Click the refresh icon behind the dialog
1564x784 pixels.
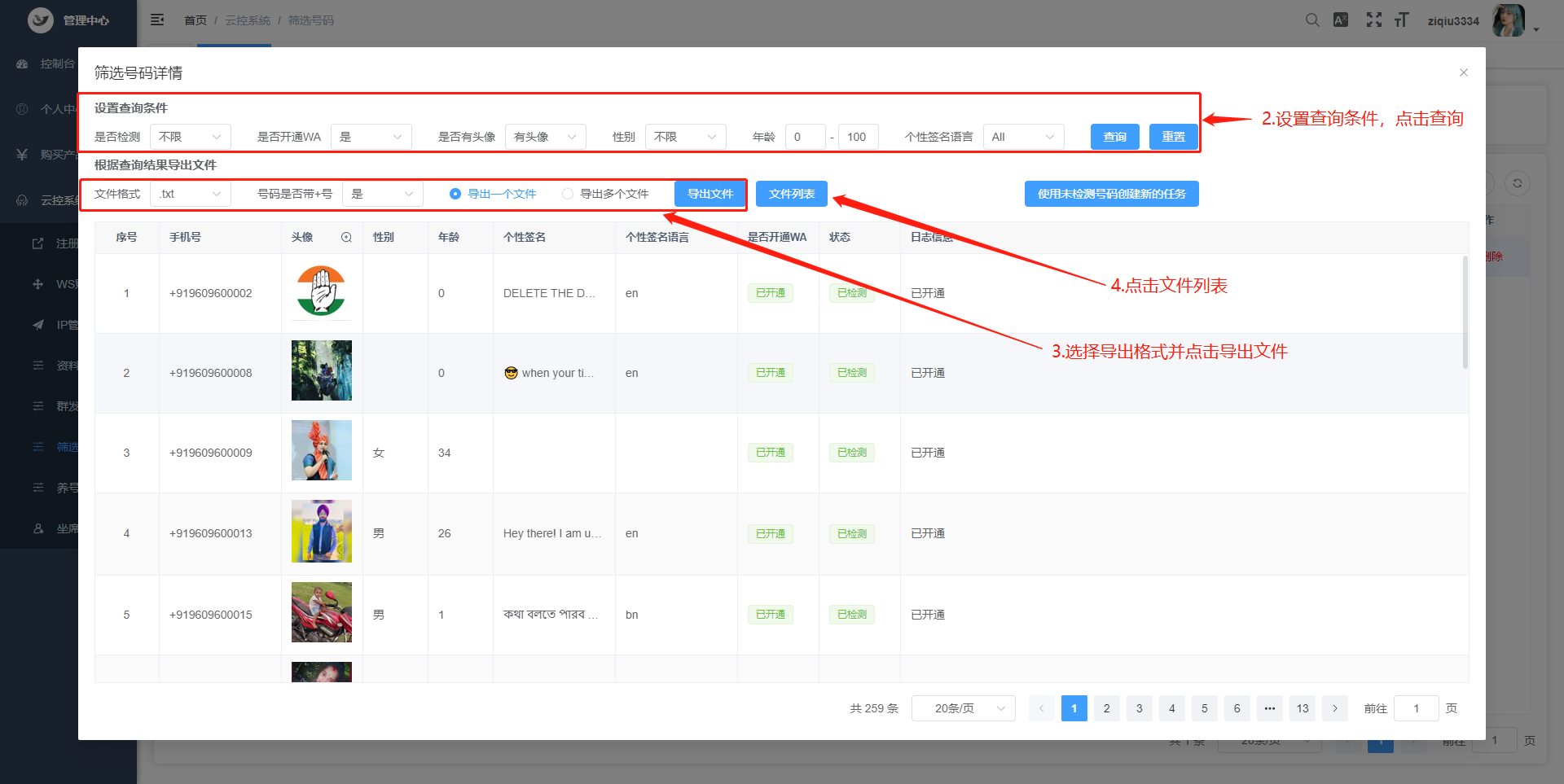[x=1518, y=183]
